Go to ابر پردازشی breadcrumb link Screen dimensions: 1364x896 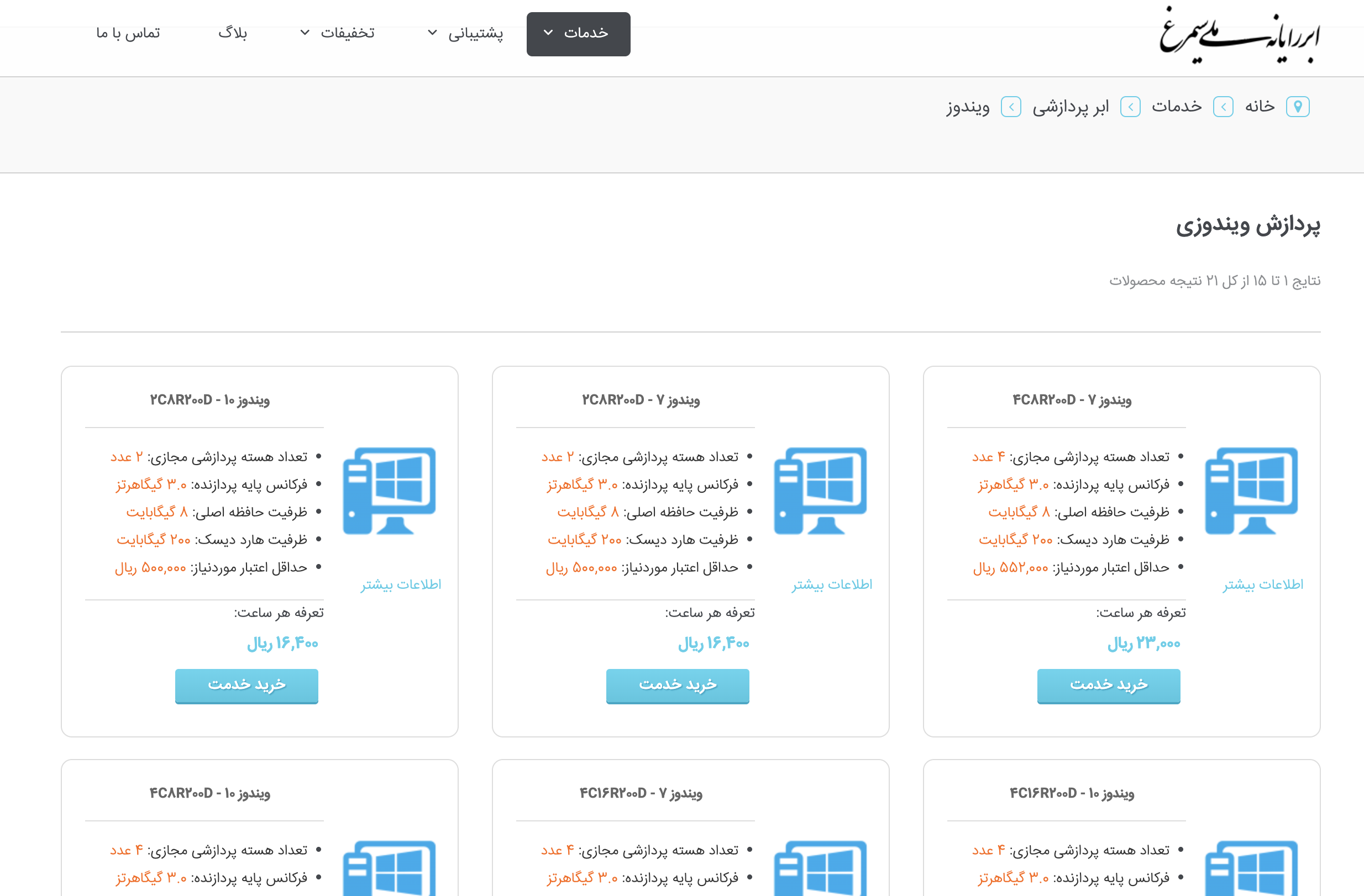click(x=1071, y=107)
